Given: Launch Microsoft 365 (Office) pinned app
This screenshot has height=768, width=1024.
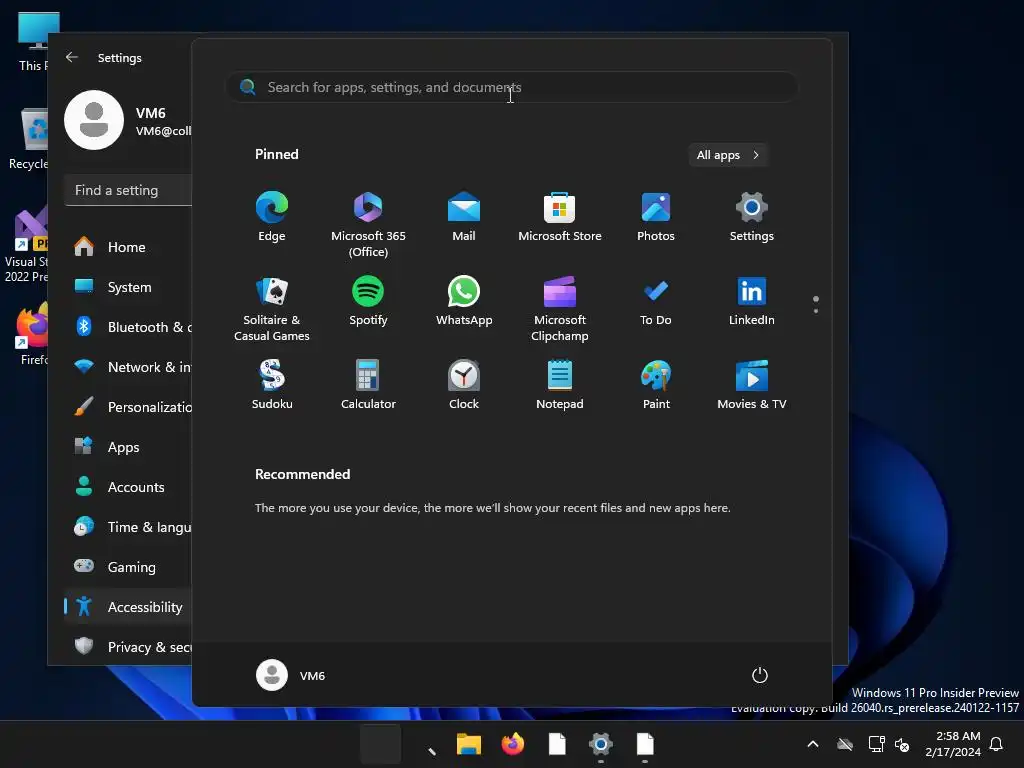Looking at the screenshot, I should pyautogui.click(x=368, y=225).
